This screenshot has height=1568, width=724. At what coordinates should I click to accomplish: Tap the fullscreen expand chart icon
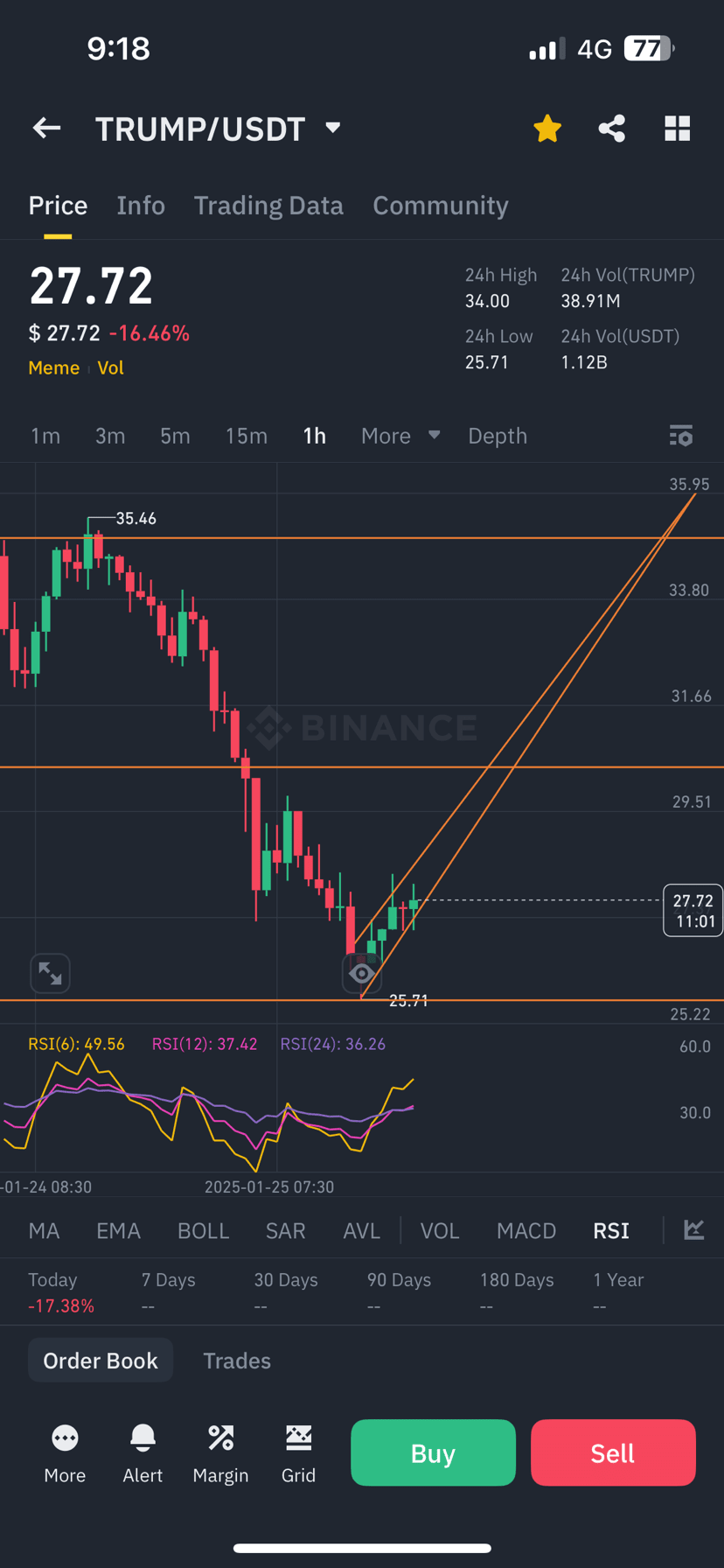(50, 973)
